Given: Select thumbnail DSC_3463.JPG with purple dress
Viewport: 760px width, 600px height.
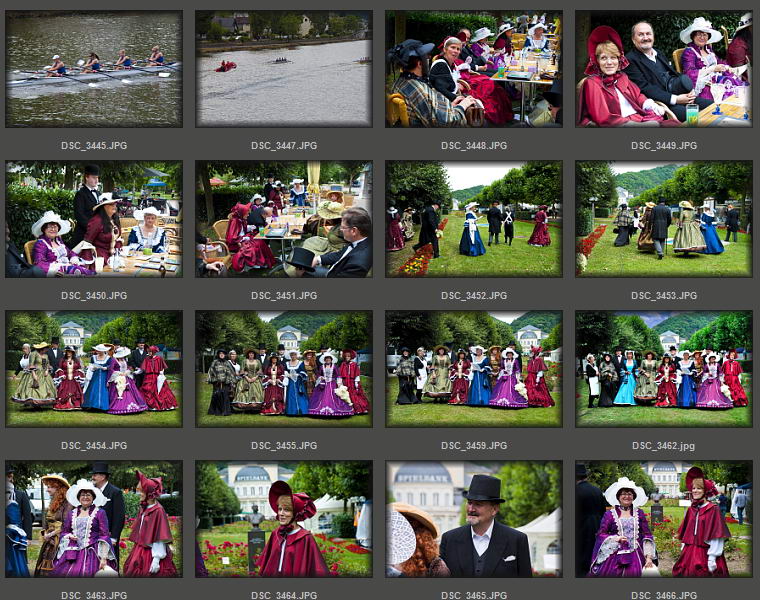Looking at the screenshot, I should coord(94,519).
